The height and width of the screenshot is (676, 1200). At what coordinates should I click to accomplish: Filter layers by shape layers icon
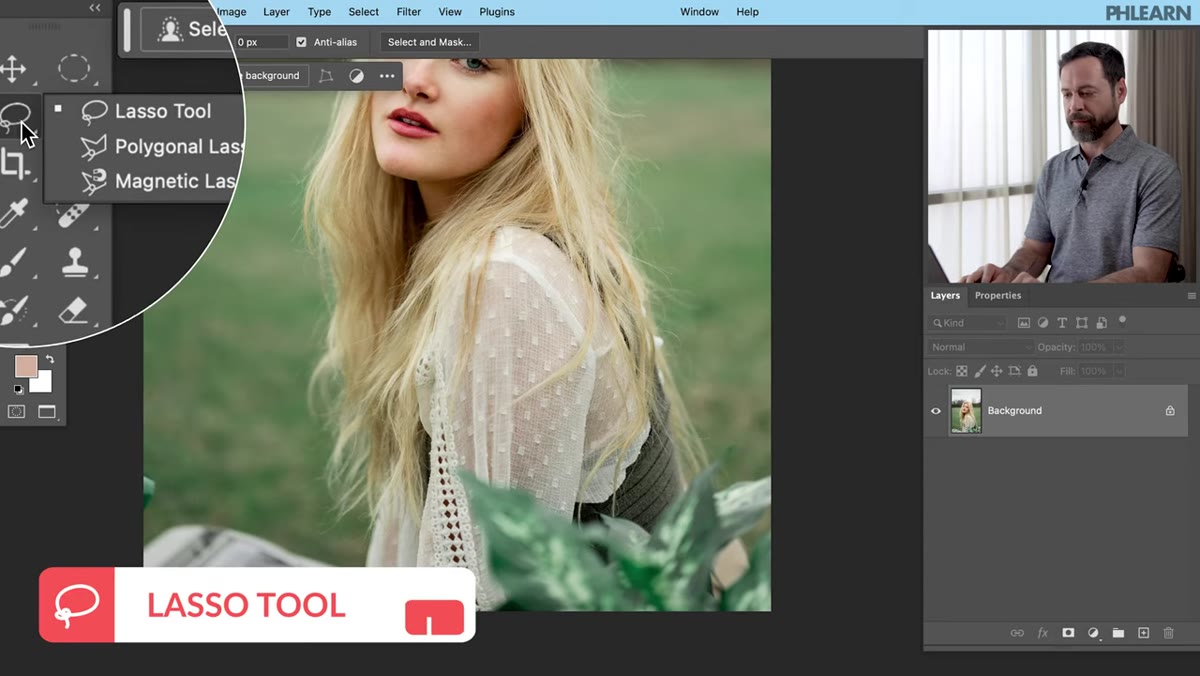coord(1082,323)
